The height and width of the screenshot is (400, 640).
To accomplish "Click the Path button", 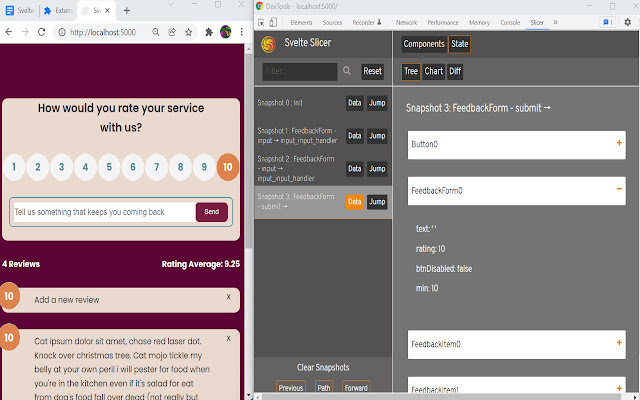I will click(324, 387).
